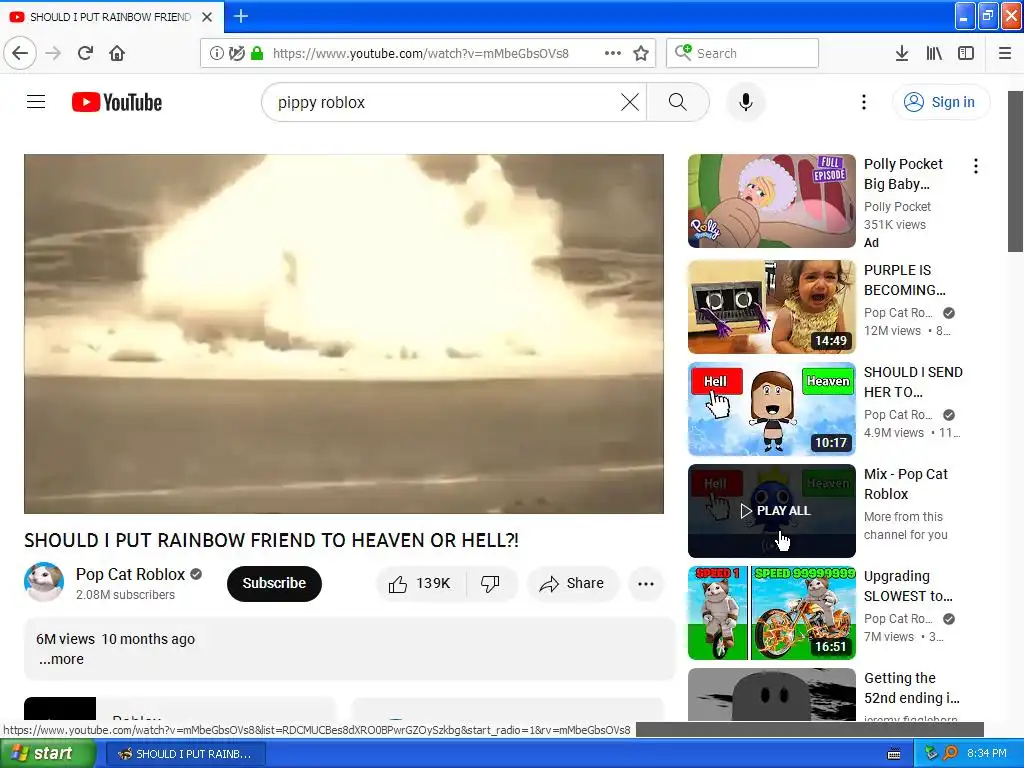
Task: Open the Pop Cat Roblox channel name link
Action: [x=131, y=574]
